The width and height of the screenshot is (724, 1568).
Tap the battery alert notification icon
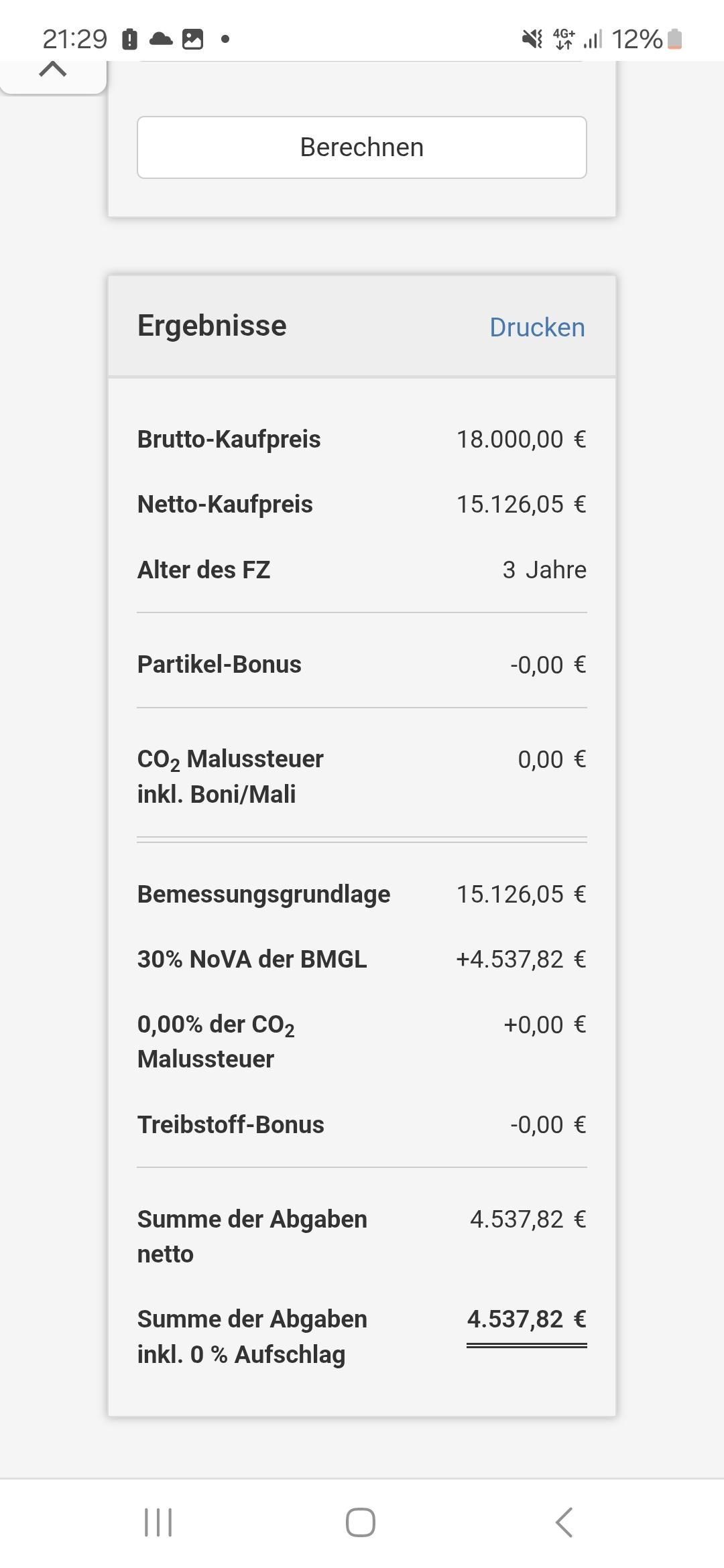(130, 40)
